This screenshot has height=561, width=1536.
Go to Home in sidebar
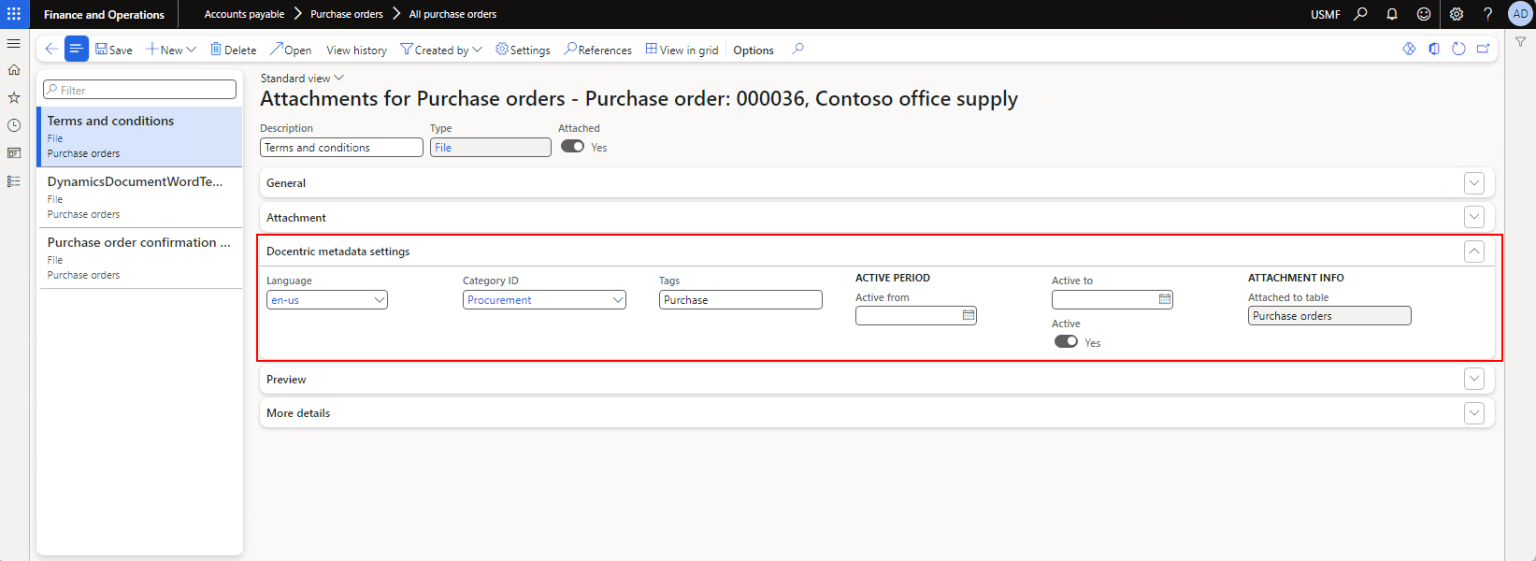(x=14, y=70)
